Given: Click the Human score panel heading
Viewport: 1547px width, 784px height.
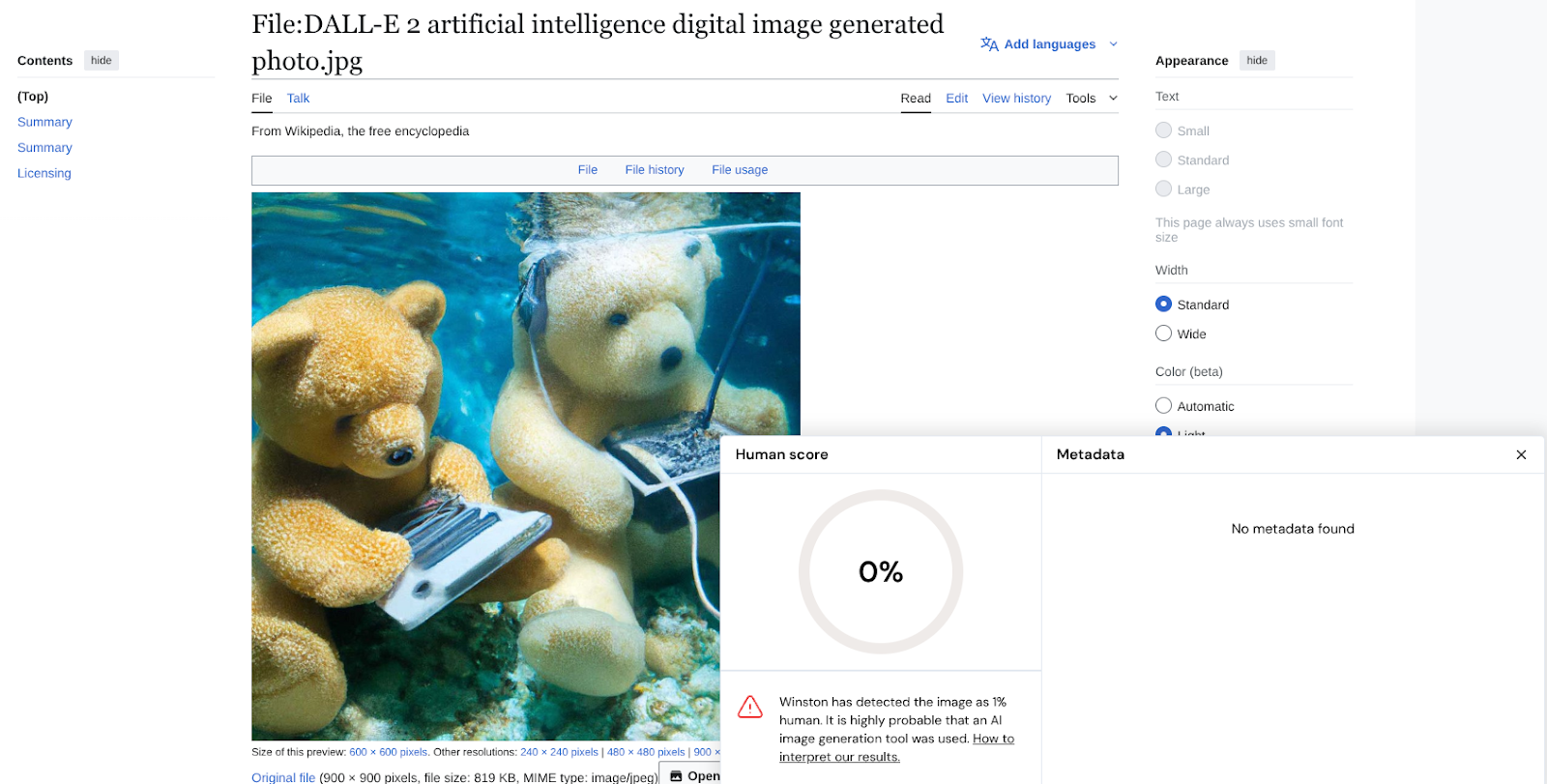Looking at the screenshot, I should click(781, 454).
